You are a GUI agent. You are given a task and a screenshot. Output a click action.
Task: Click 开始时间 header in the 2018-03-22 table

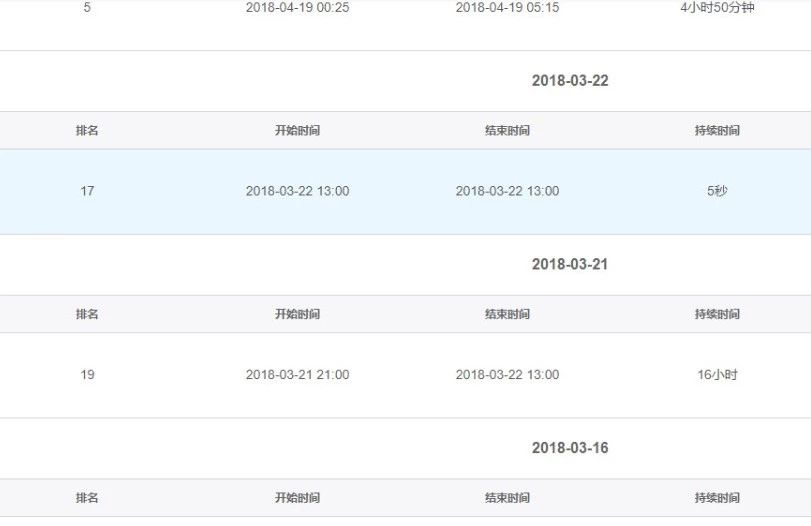point(297,131)
